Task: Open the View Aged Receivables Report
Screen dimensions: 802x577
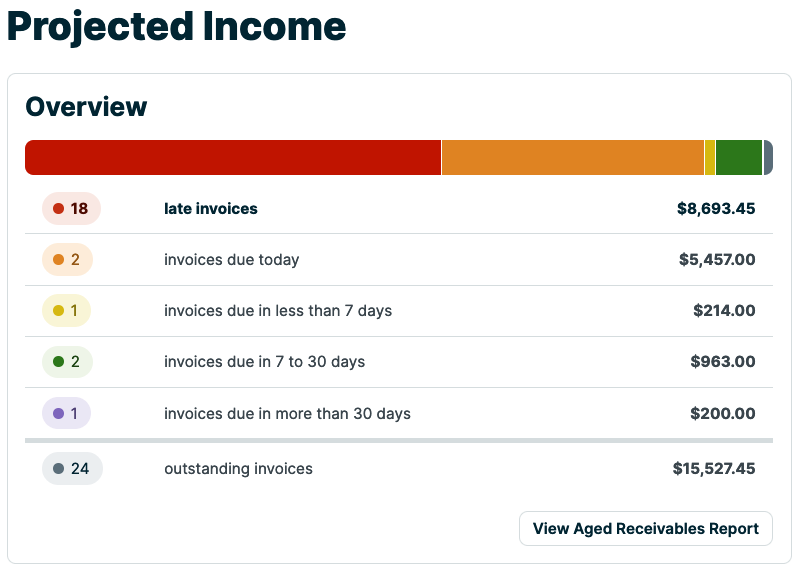Action: (x=645, y=528)
